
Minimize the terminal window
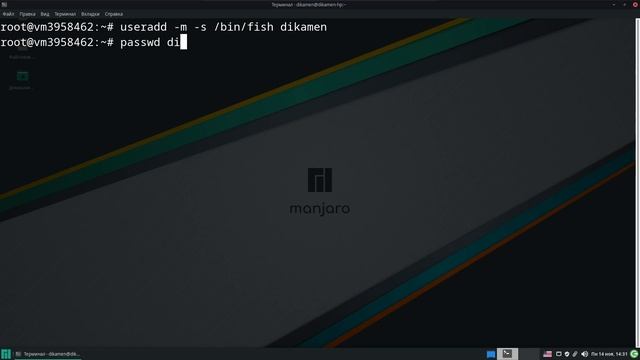click(x=614, y=4)
